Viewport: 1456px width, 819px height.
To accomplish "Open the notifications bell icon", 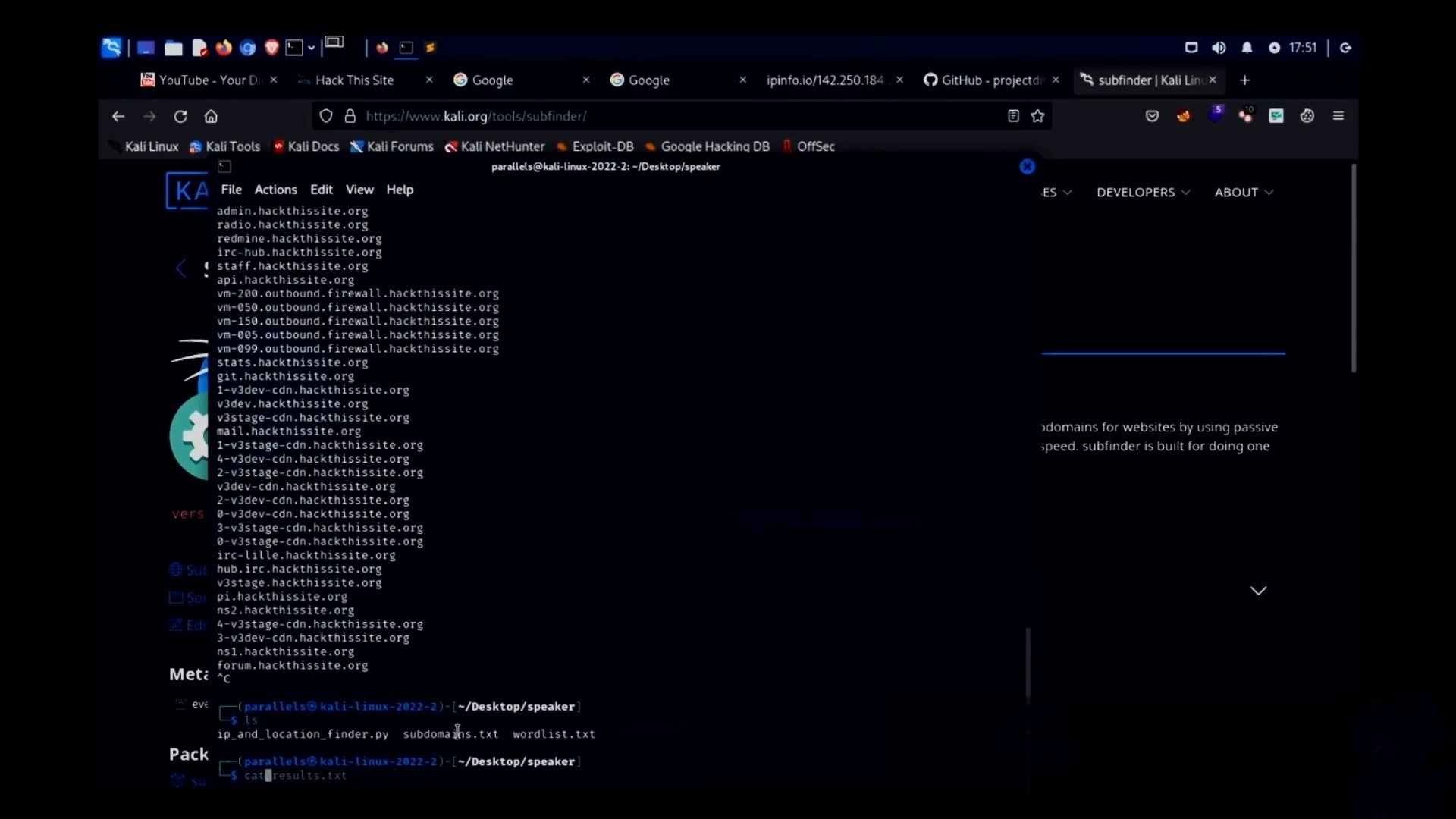I will pos(1247,48).
